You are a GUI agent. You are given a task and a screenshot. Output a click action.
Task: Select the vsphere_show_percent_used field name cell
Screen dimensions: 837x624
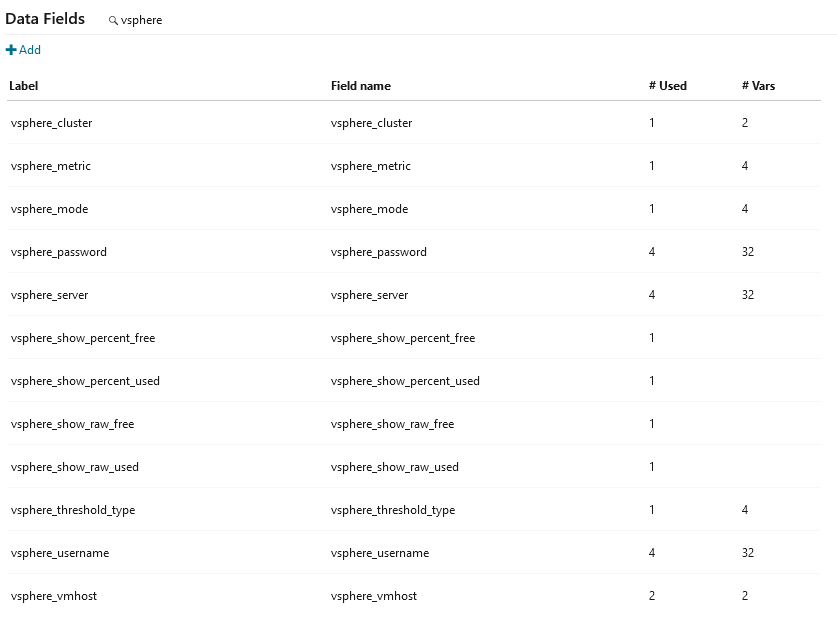point(405,381)
